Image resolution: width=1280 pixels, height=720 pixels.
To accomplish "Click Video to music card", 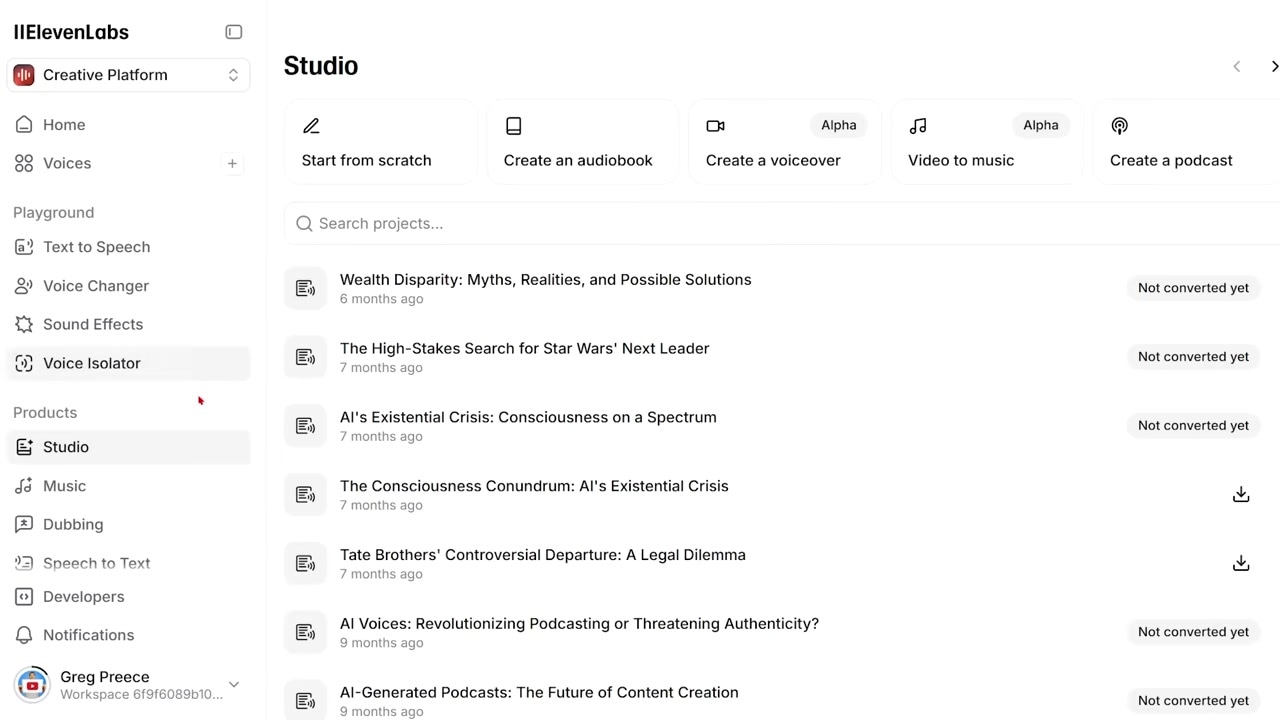I will coord(987,142).
